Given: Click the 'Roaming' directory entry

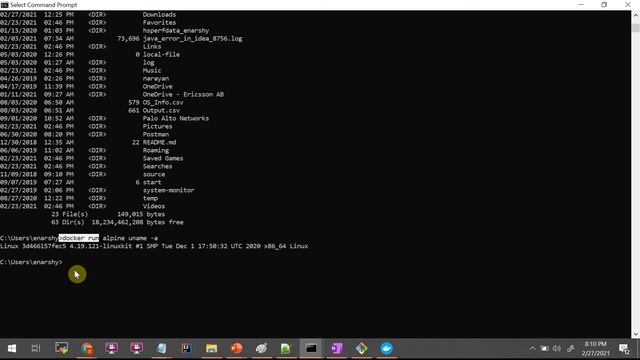Looking at the screenshot, I should click(x=156, y=150).
